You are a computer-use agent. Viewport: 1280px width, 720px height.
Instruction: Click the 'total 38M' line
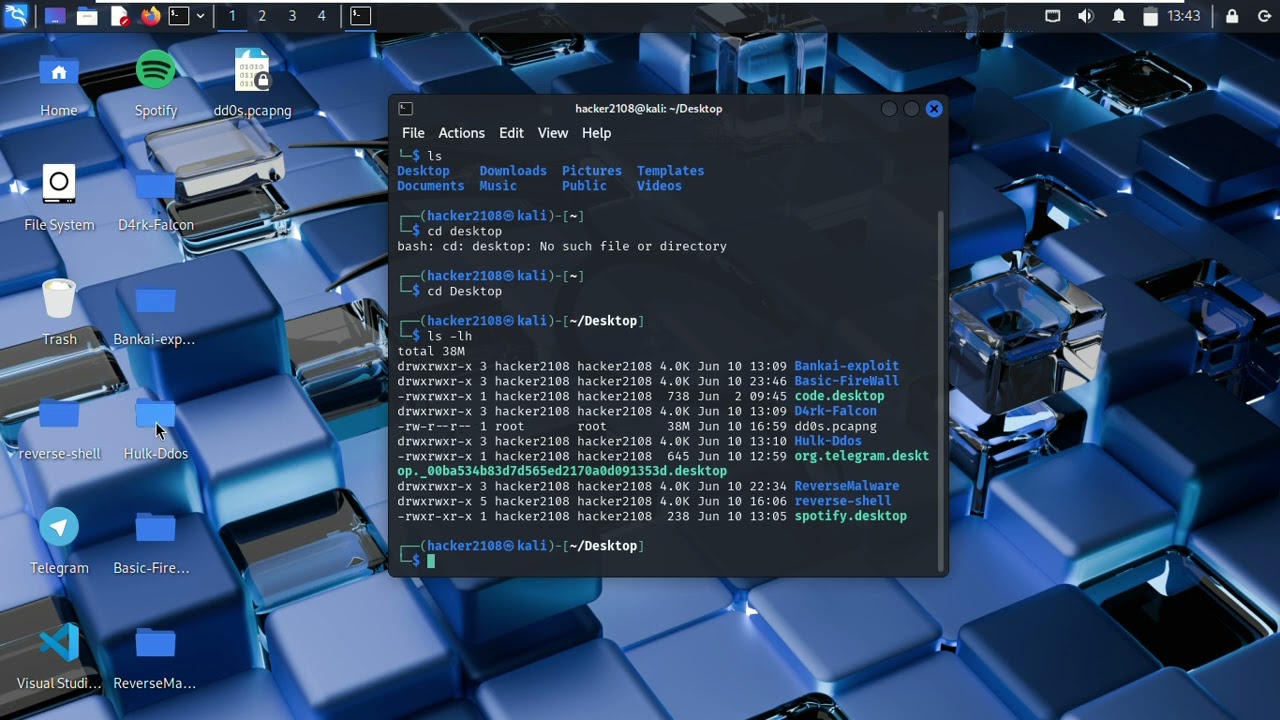(x=431, y=351)
